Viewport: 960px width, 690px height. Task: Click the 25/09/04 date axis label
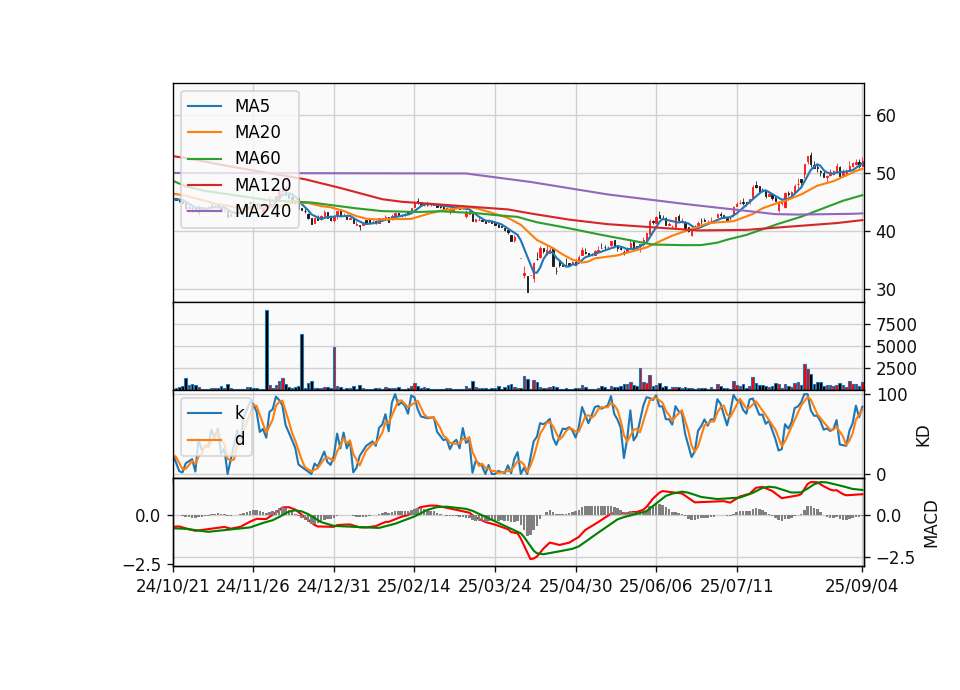[x=861, y=586]
